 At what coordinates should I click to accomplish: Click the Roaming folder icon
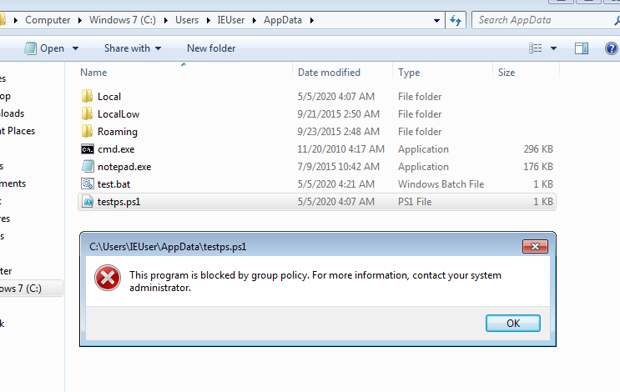(87, 131)
